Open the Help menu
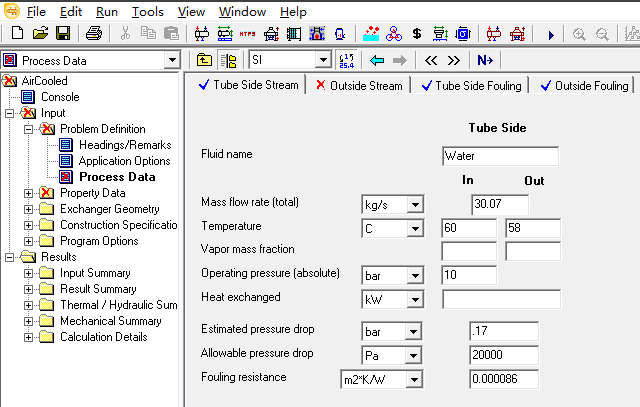Screen dimensions: 640x407 (293, 12)
